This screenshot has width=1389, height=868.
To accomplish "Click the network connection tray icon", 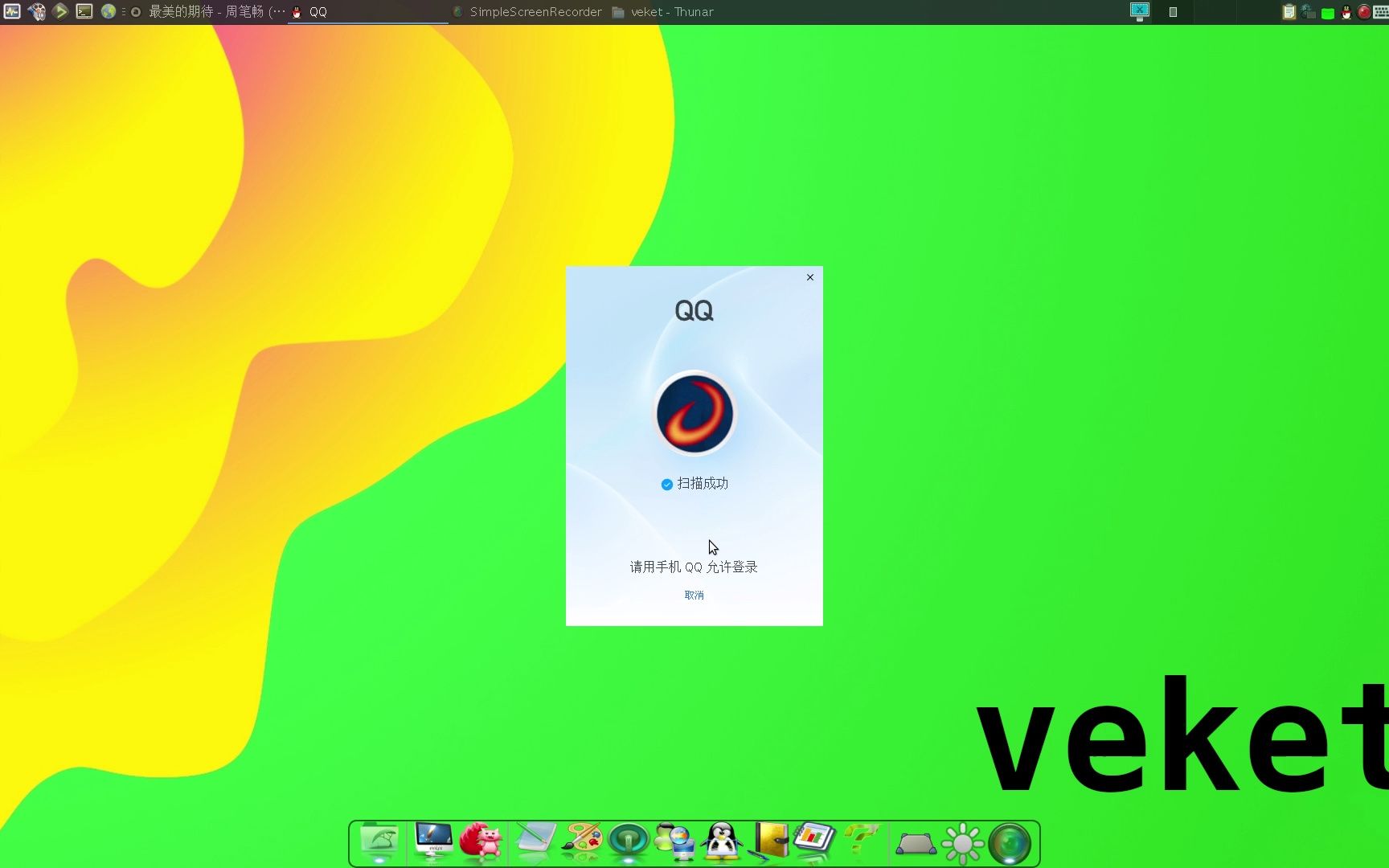I will point(1309,12).
